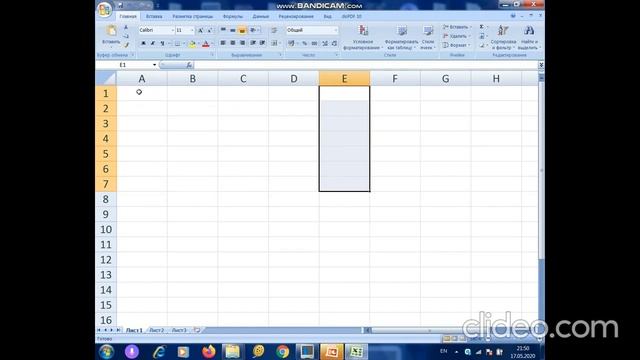Switch to the View ribbon tab
The width and height of the screenshot is (640, 360).
(x=327, y=16)
